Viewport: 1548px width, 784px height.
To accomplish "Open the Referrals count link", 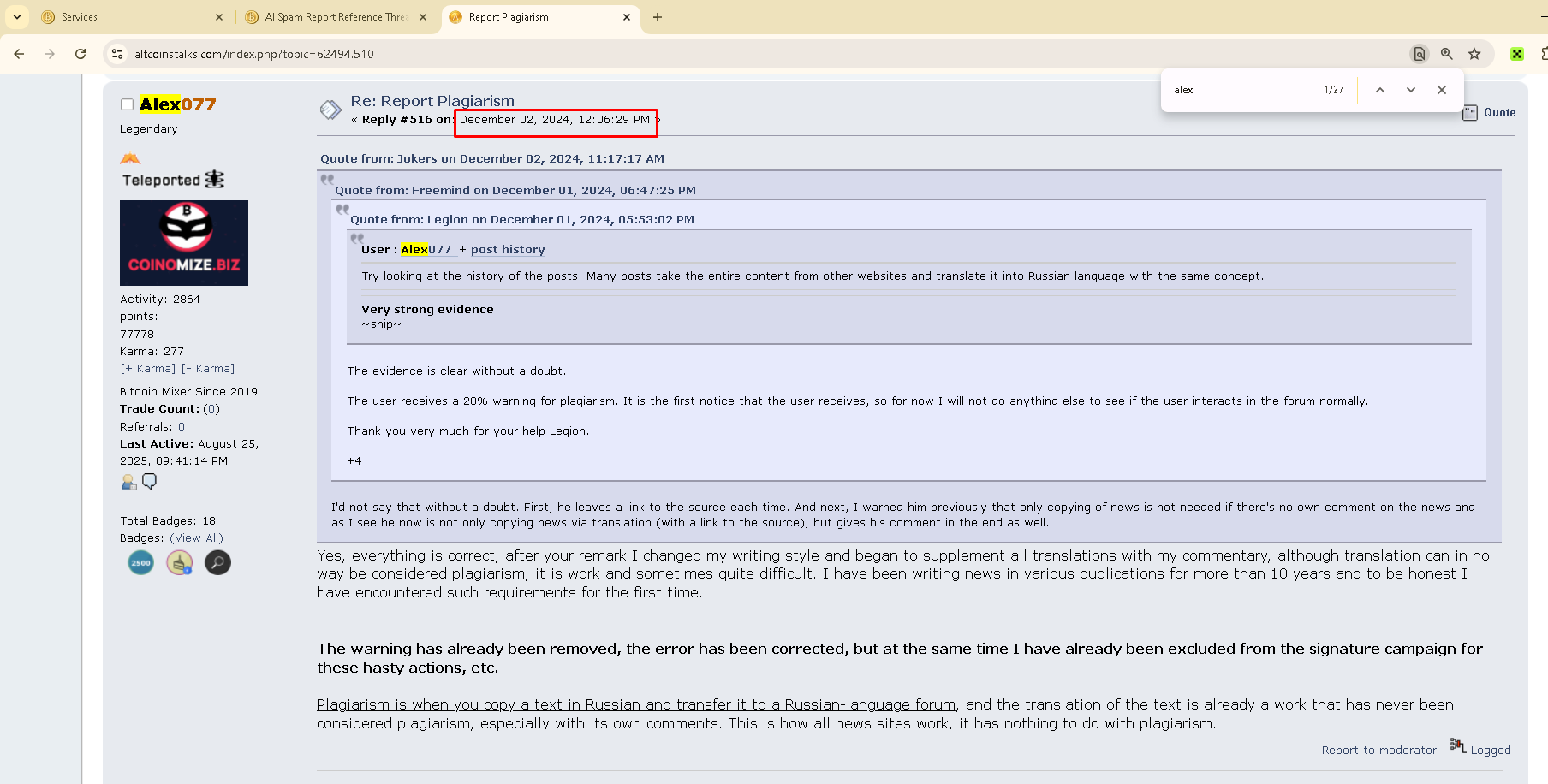I will [182, 427].
